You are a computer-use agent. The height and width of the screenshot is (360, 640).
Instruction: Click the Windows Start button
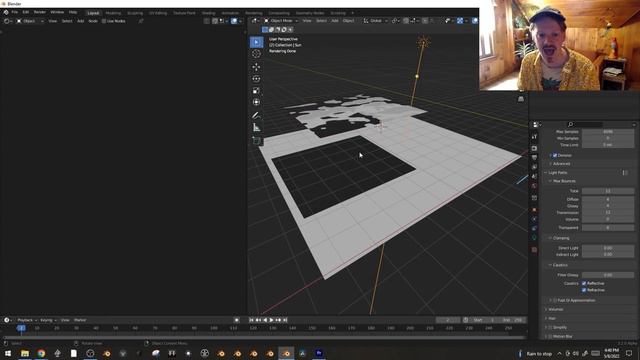[x=8, y=353]
